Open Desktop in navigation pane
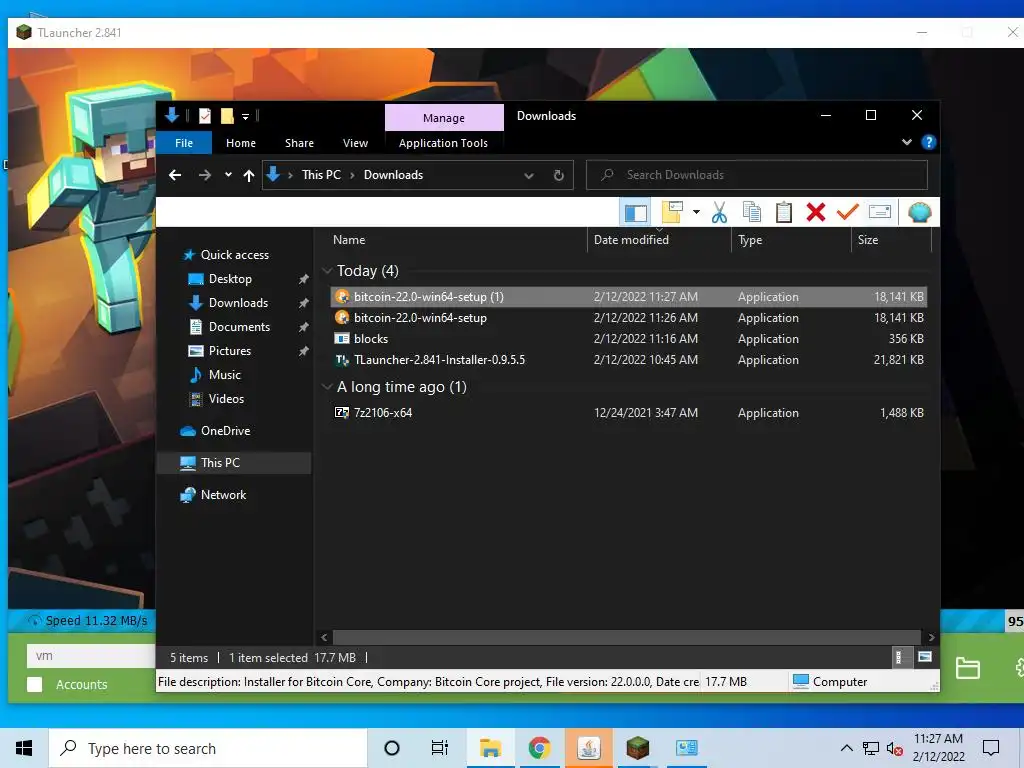 tap(230, 279)
